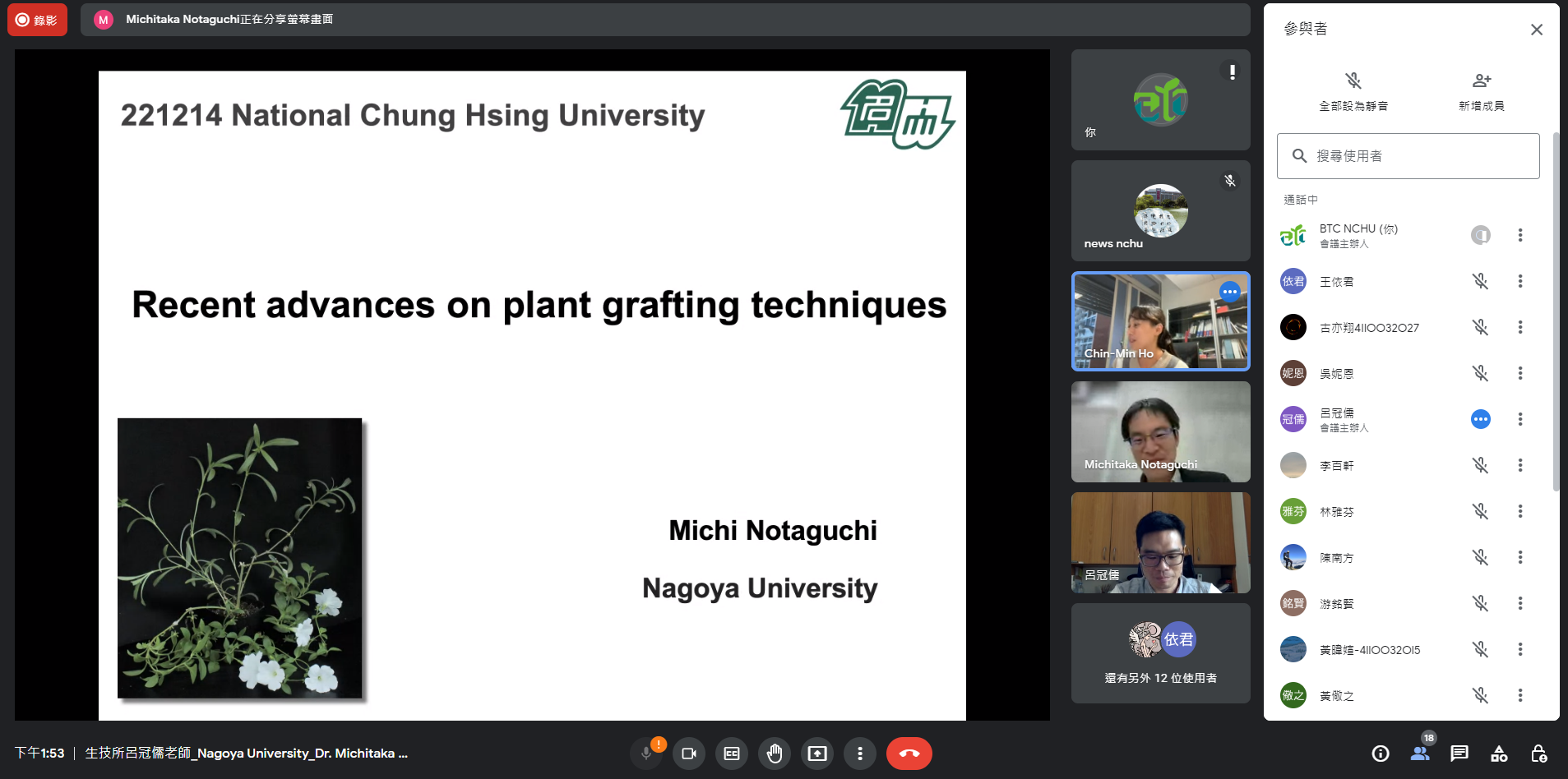Unmute participant 林雅芬
Screen dimensions: 1568x779
(x=1481, y=511)
